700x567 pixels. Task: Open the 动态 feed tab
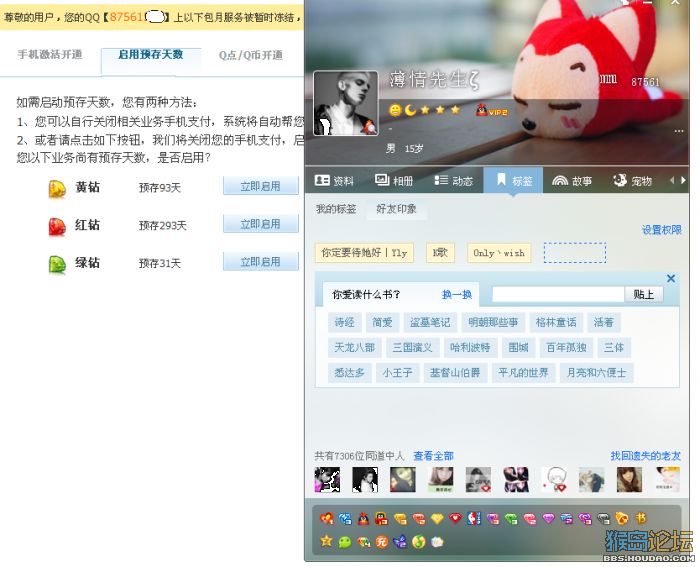click(x=454, y=181)
